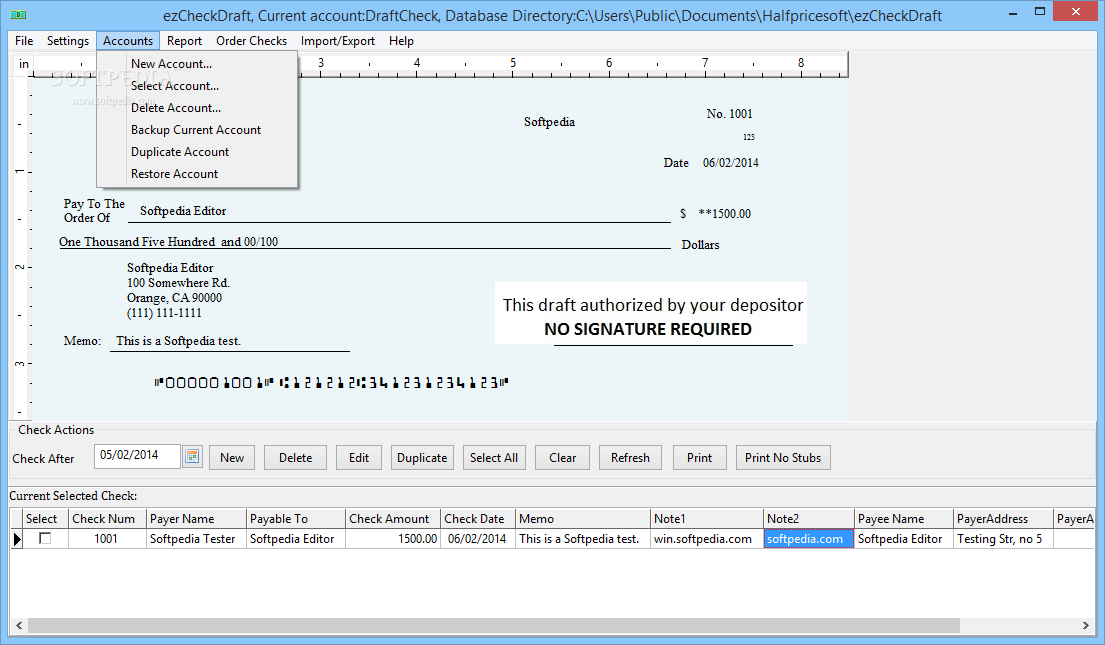Open the Import/Export menu
1105x645 pixels.
(338, 41)
